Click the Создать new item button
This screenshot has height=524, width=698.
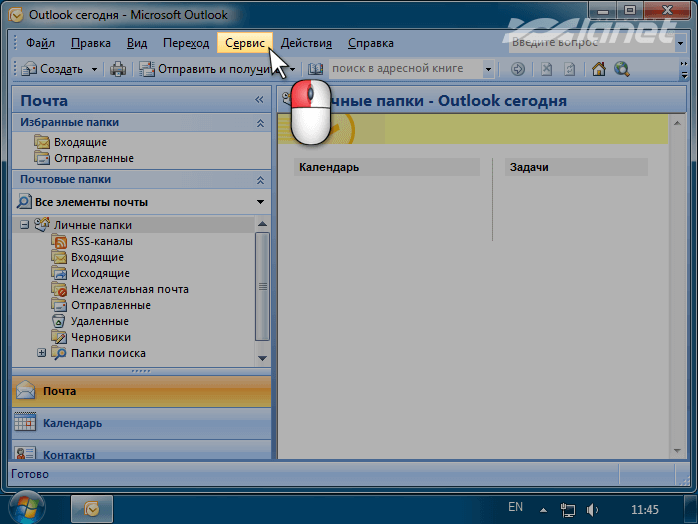[x=53, y=69]
